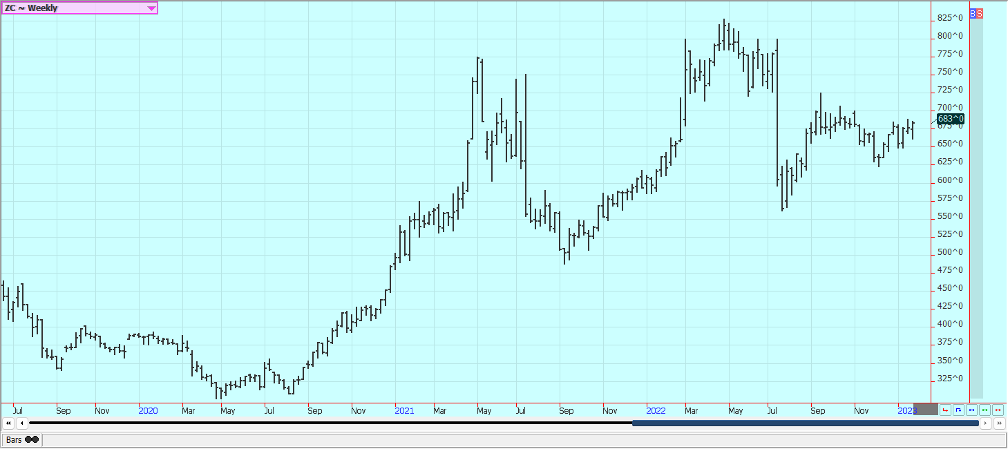Click the 500^0 price axis label

point(950,252)
